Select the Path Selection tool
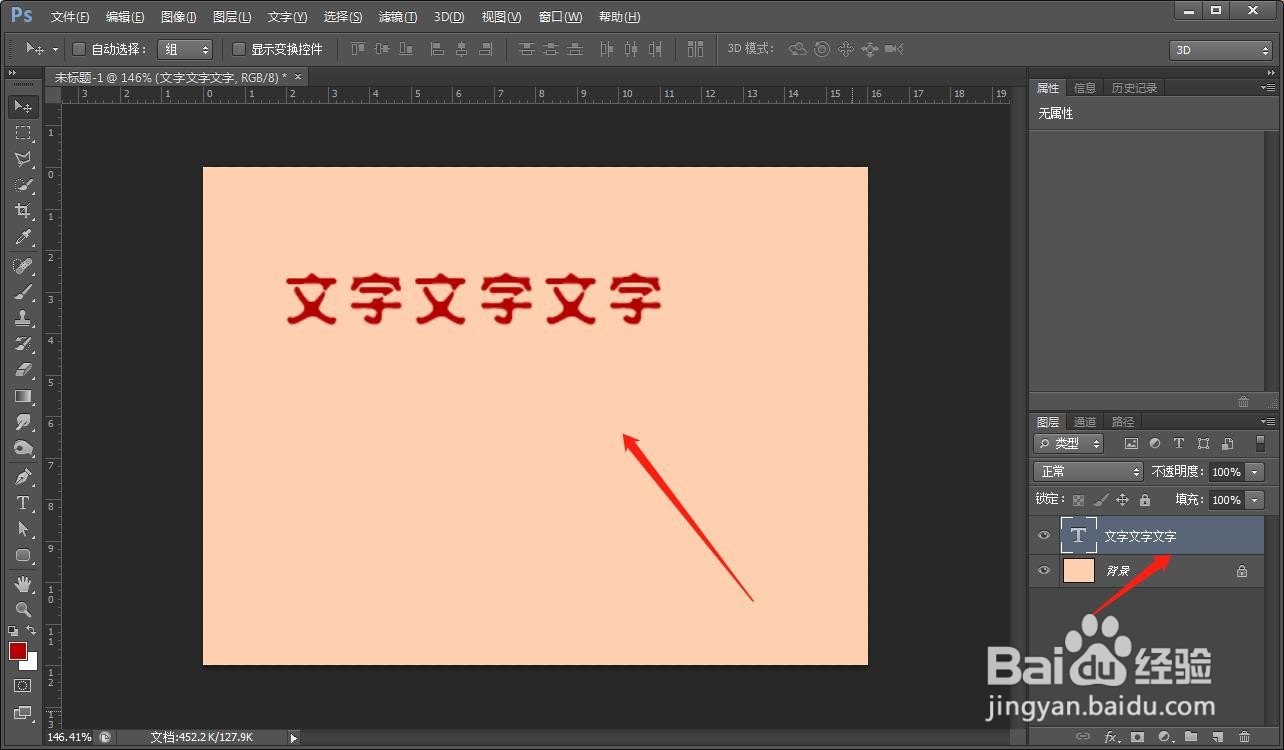The width and height of the screenshot is (1284, 750). [x=23, y=529]
